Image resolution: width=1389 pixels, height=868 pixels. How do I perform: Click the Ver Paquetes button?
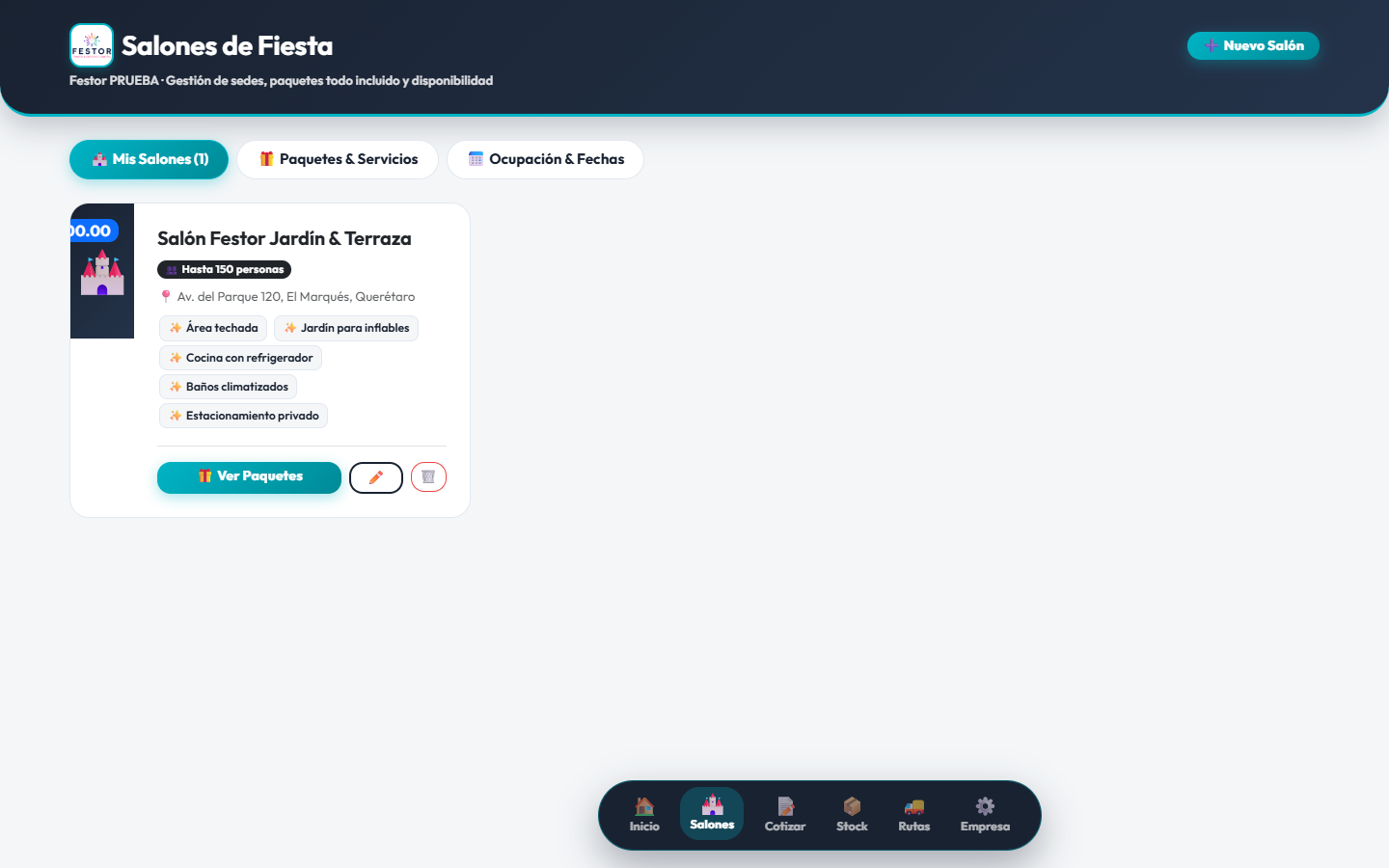[x=249, y=476]
